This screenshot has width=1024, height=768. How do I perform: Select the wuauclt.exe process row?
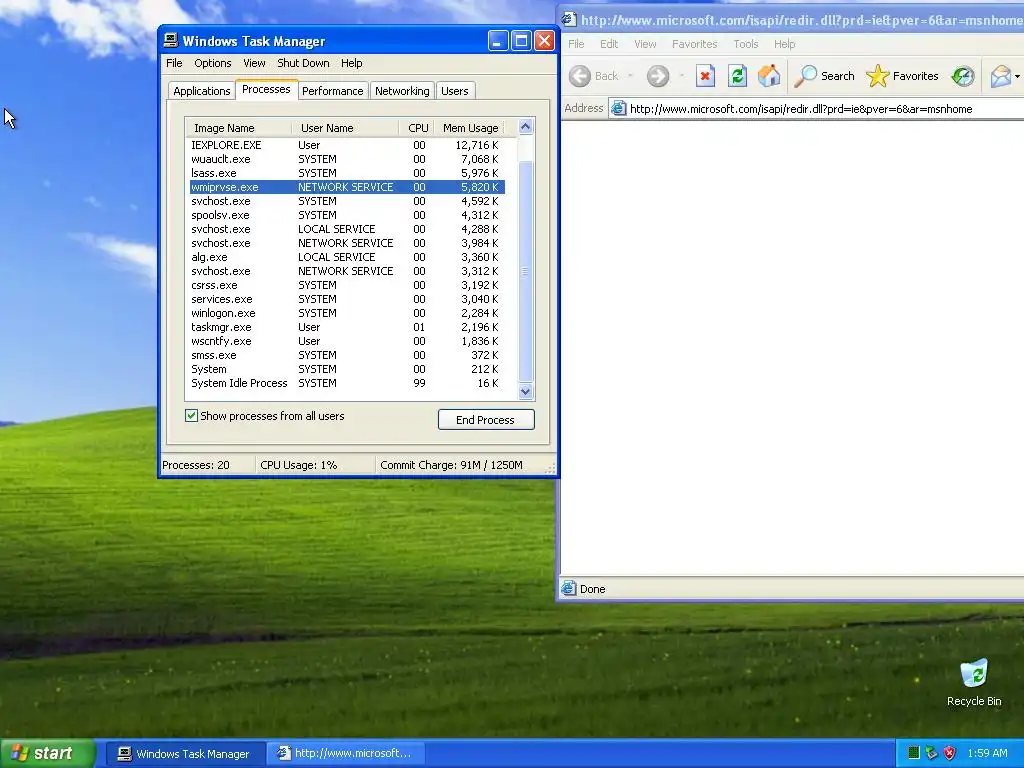pos(347,159)
